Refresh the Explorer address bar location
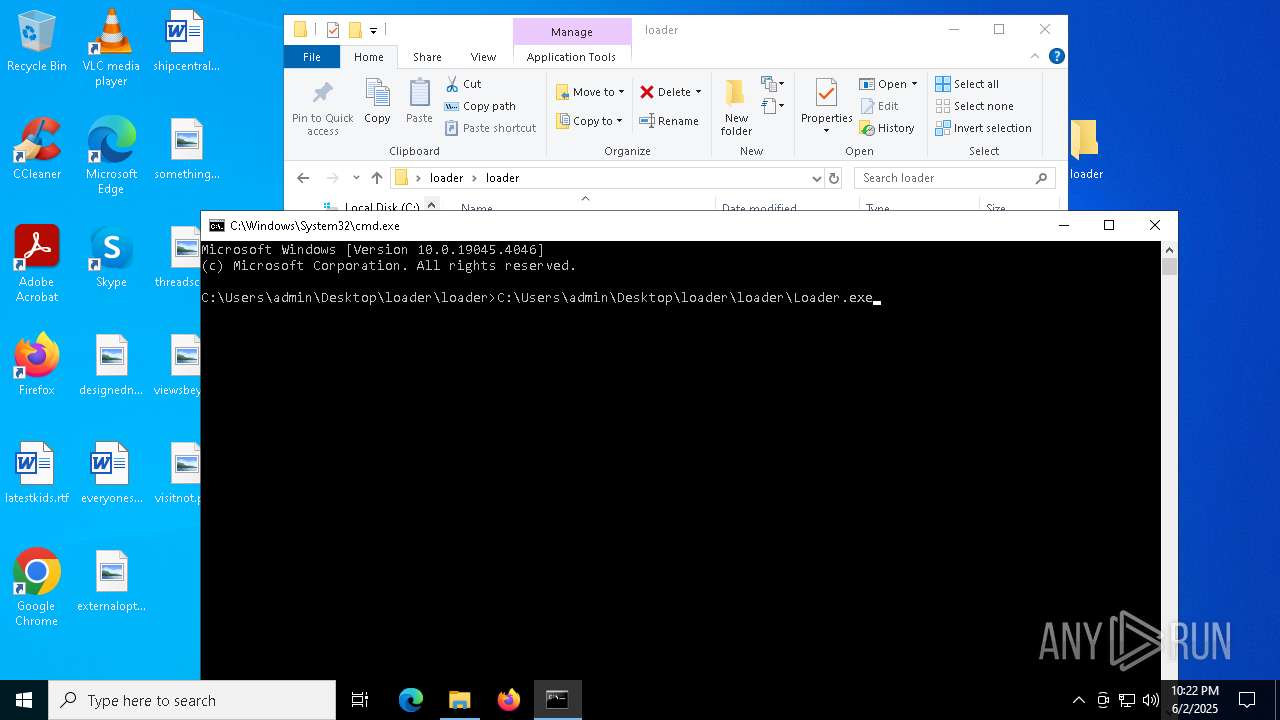 click(x=834, y=178)
